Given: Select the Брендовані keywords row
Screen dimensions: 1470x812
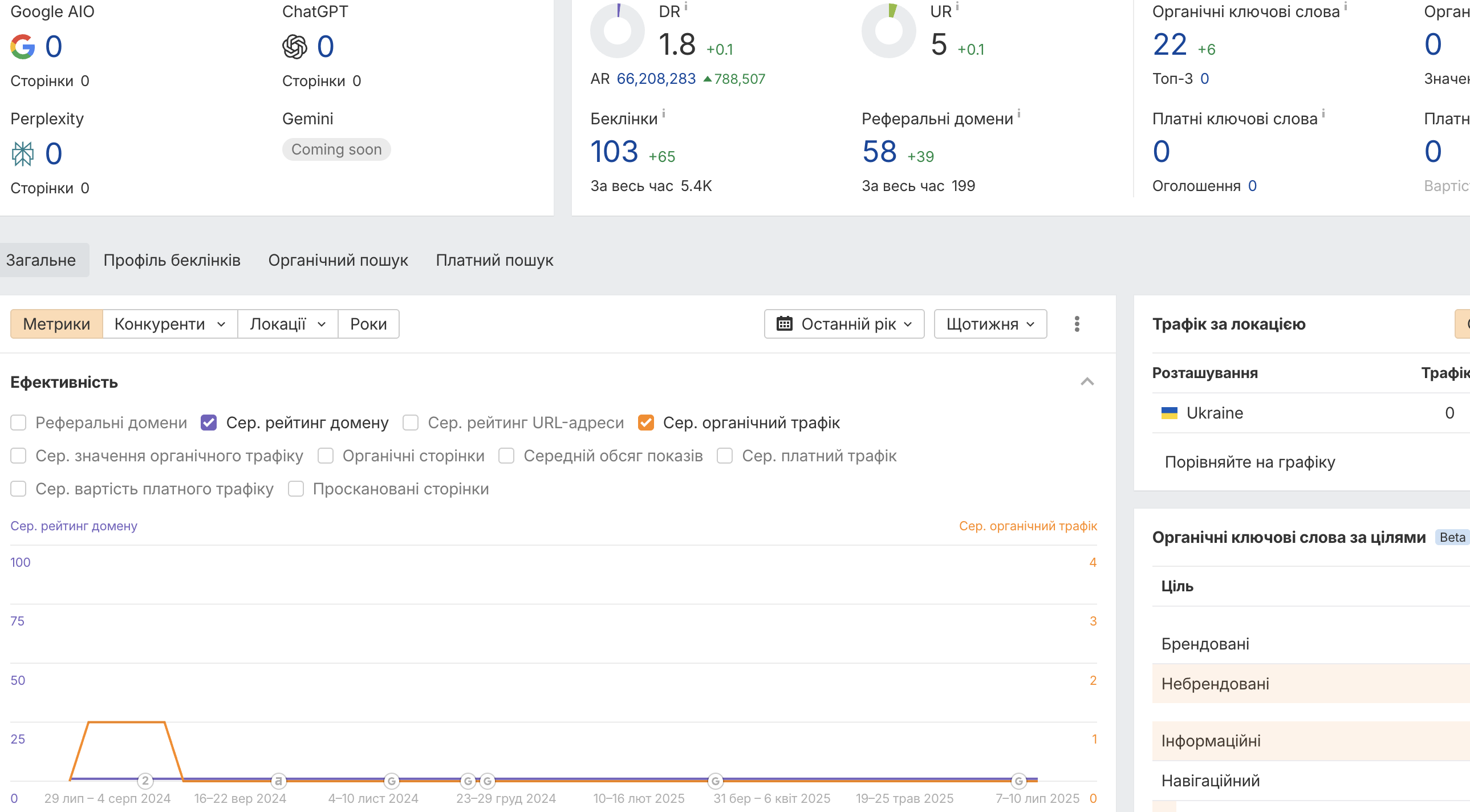Looking at the screenshot, I should pyautogui.click(x=1311, y=644).
